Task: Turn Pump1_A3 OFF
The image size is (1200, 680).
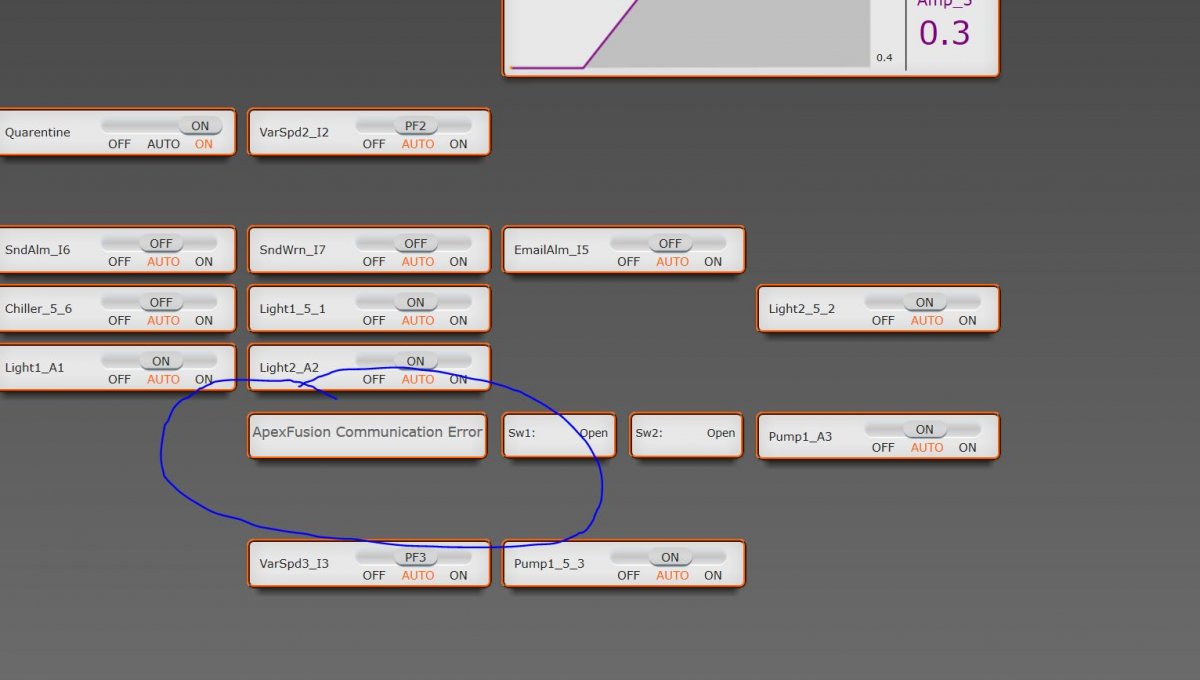Action: pos(883,448)
